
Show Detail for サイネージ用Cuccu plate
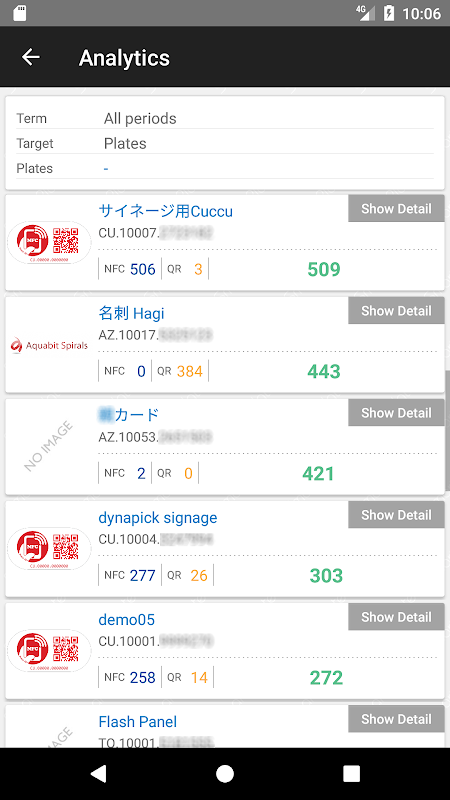click(396, 208)
